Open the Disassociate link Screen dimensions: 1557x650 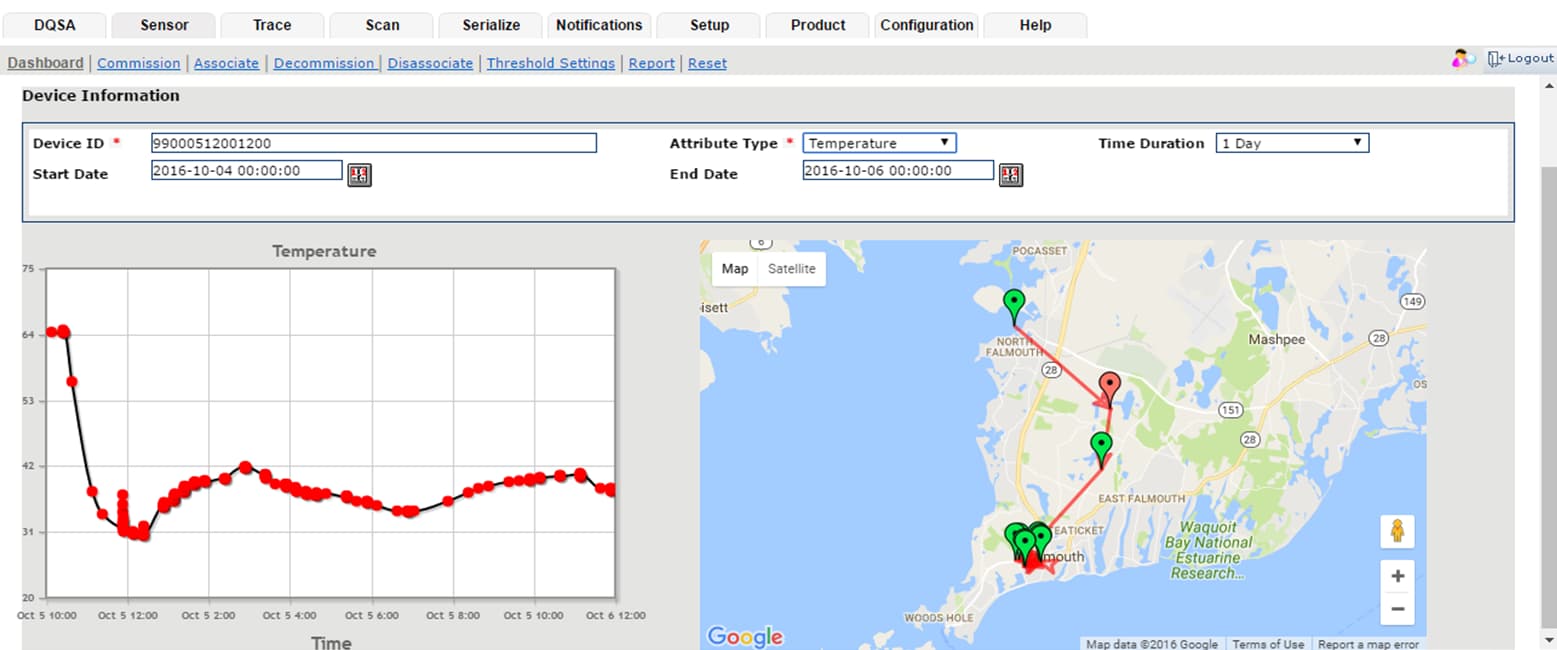431,63
